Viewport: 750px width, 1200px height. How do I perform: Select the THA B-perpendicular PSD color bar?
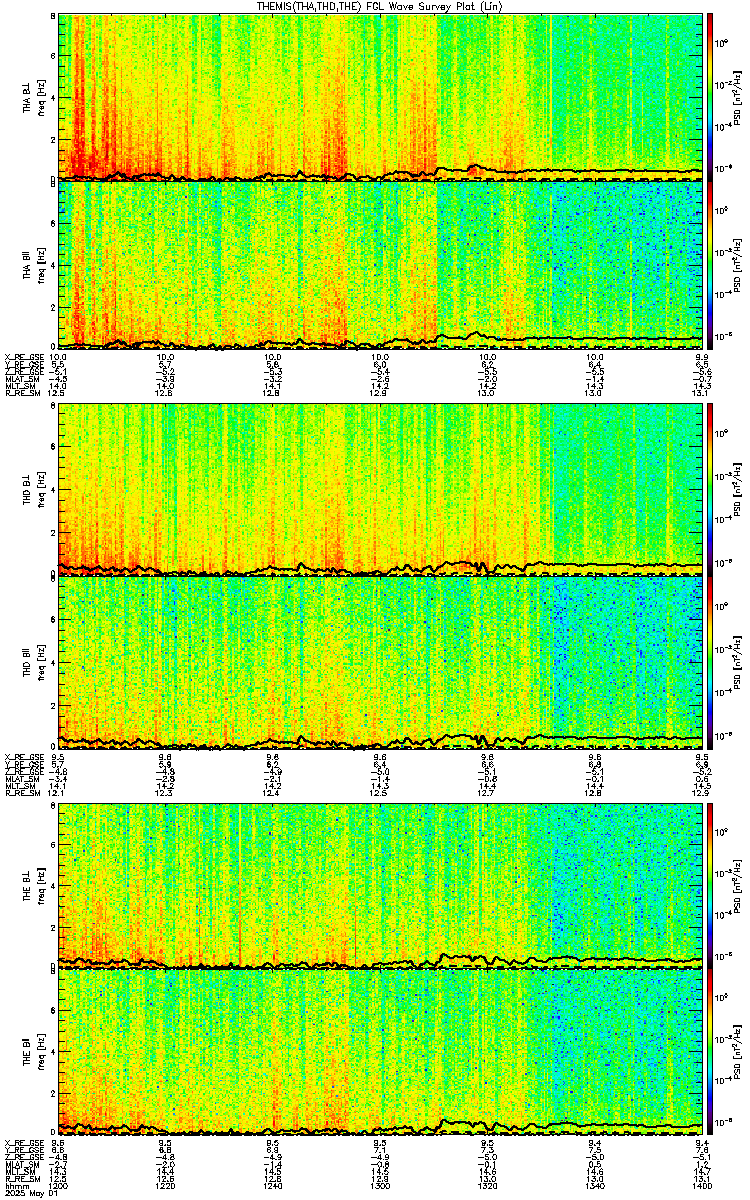point(710,96)
